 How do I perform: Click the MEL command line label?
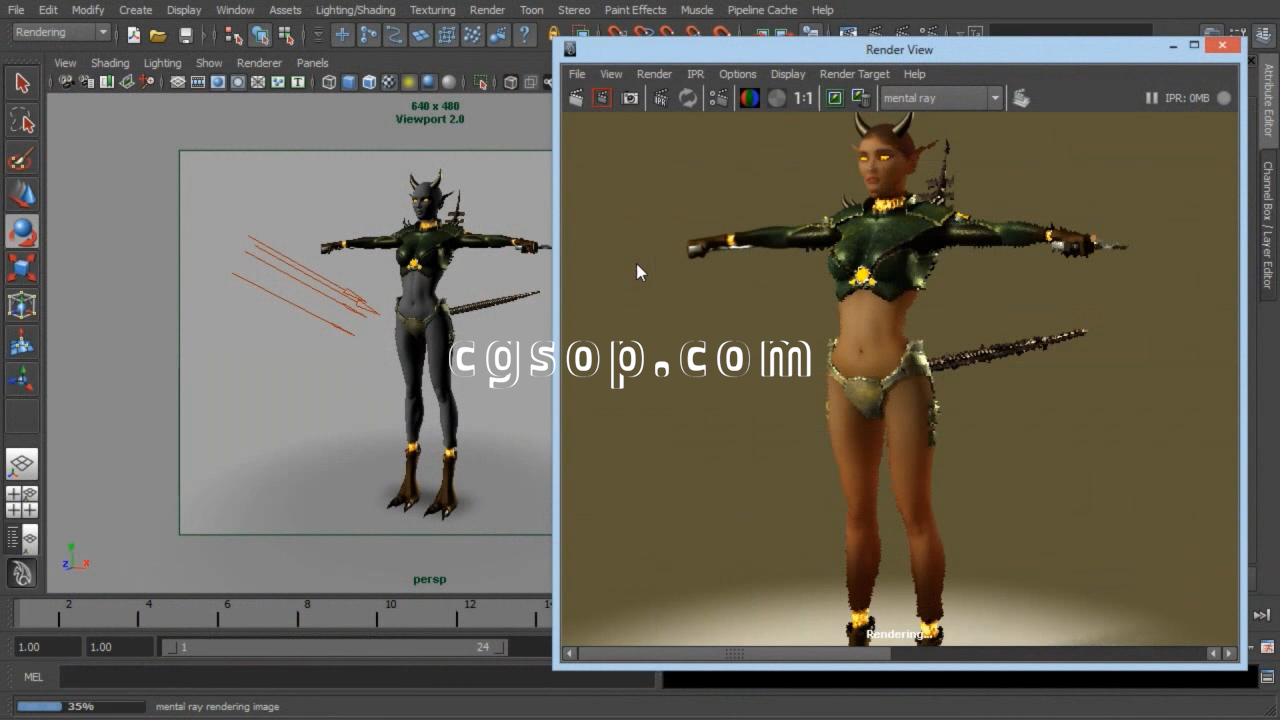pyautogui.click(x=33, y=677)
